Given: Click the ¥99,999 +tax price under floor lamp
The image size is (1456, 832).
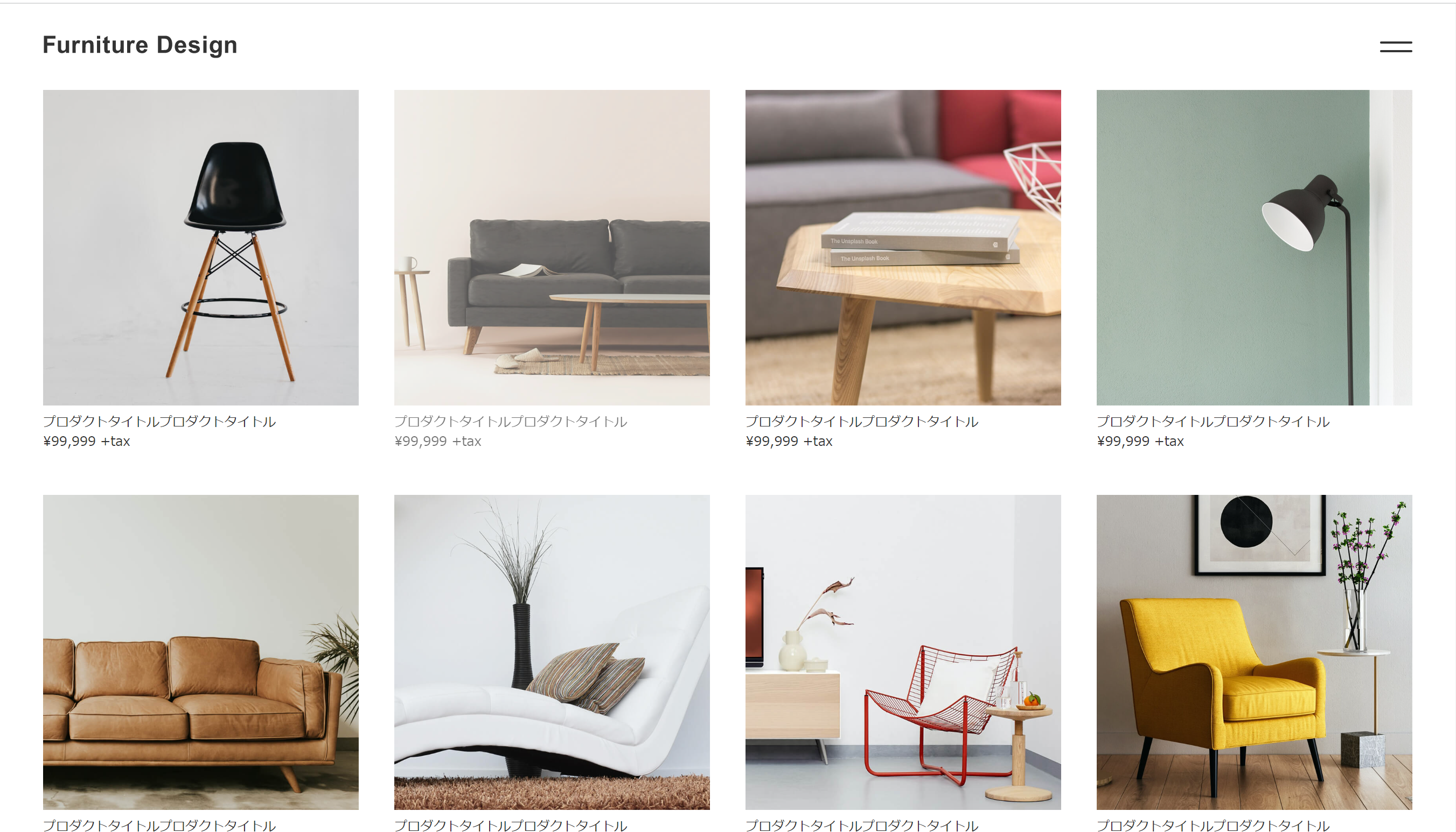Looking at the screenshot, I should click(1140, 441).
